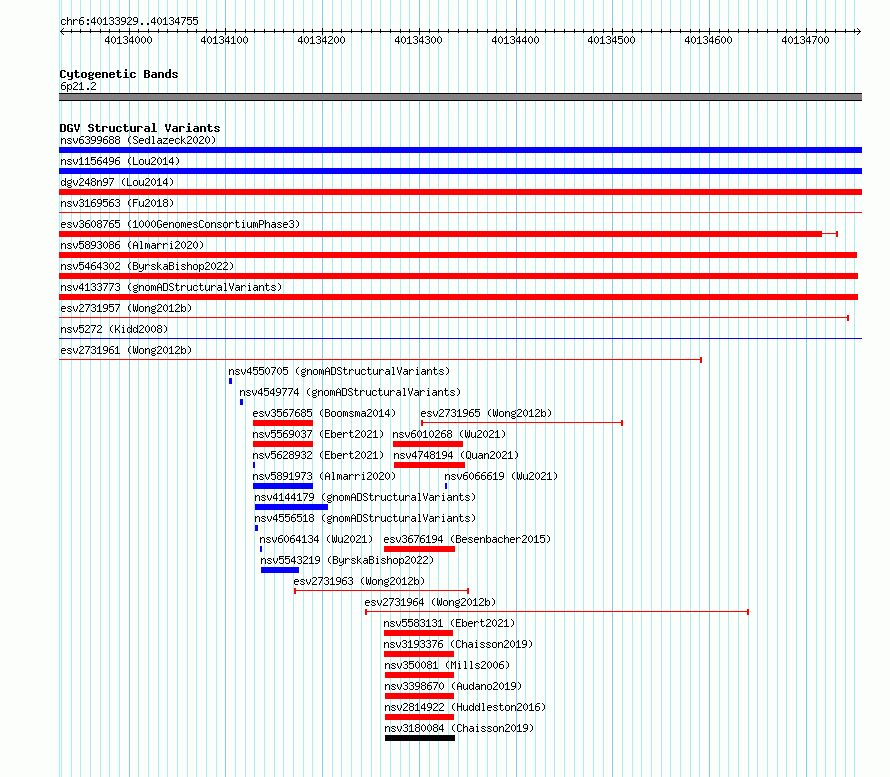
Task: Open the esv2731965 (Wong2012b) variant
Action: pos(486,413)
